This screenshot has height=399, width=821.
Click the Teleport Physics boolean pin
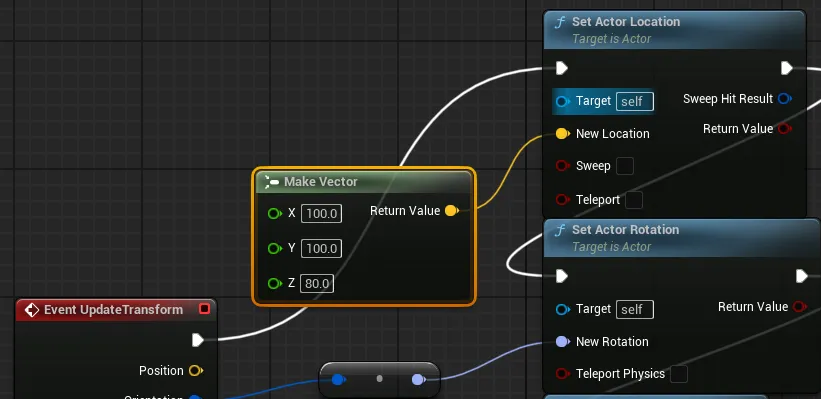pyautogui.click(x=562, y=374)
